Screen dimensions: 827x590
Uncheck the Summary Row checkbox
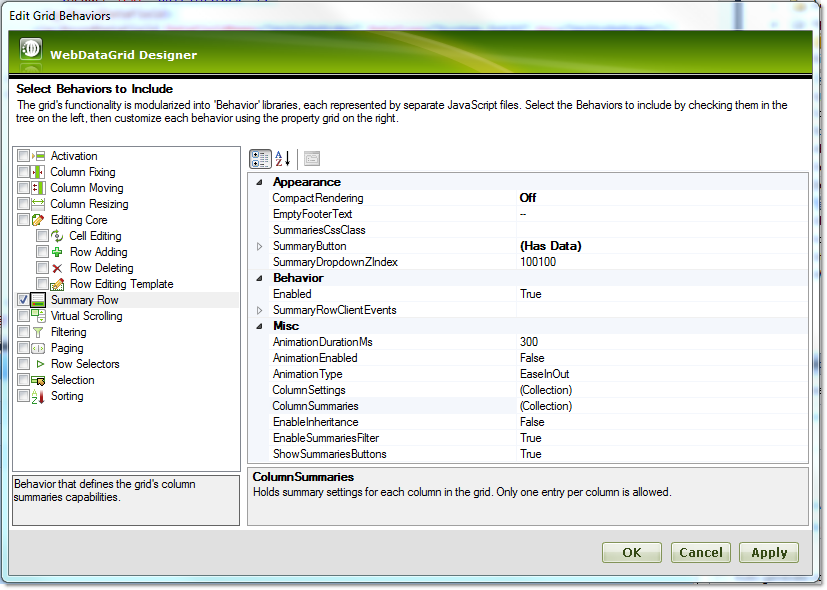coord(23,300)
